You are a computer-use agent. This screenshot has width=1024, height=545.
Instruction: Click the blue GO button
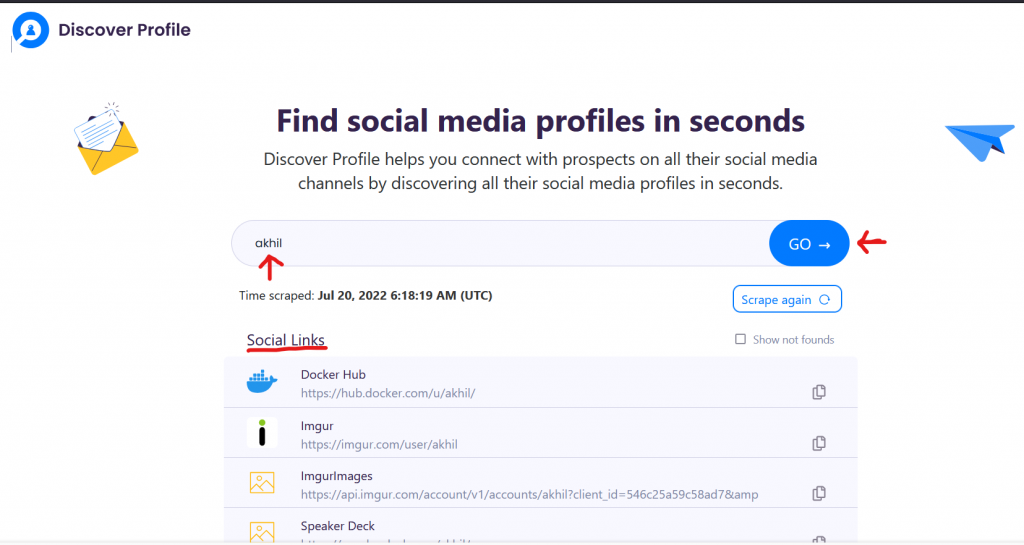[809, 243]
